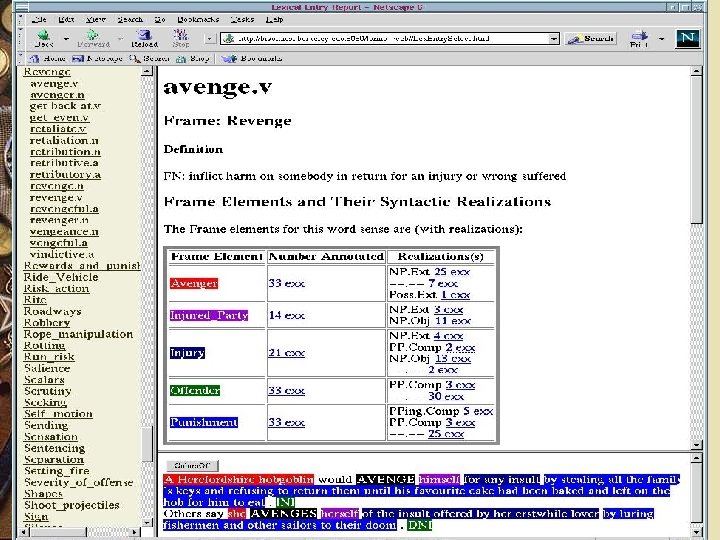Open the File menu
Viewport: 720px width, 540px height.
39,19
